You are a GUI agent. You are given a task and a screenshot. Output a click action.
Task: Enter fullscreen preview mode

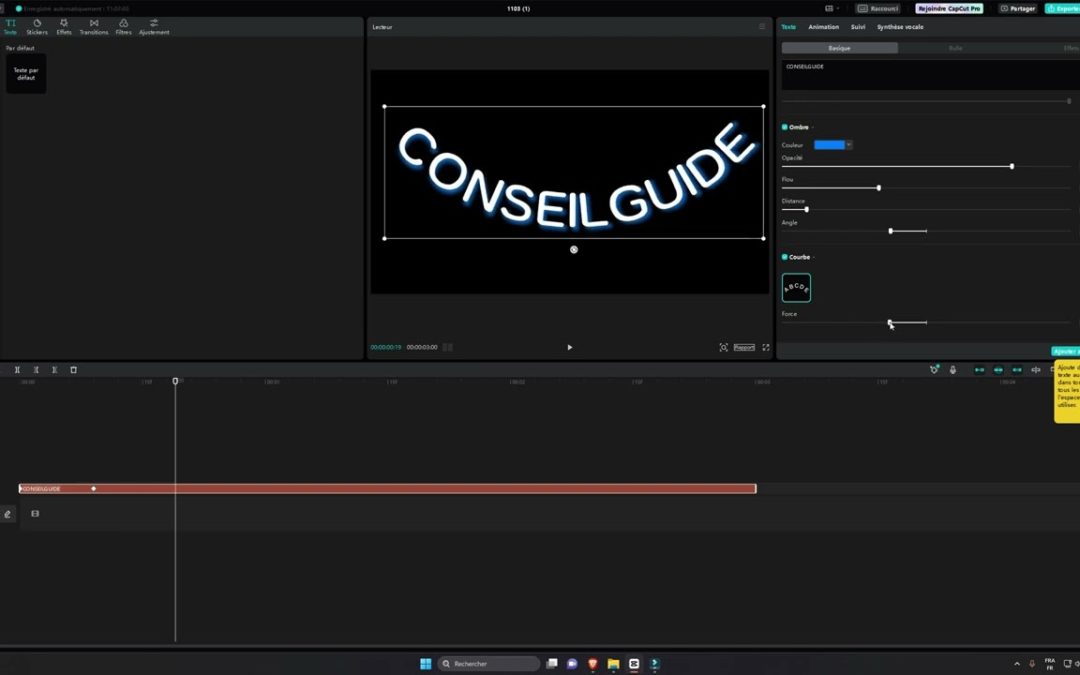765,347
